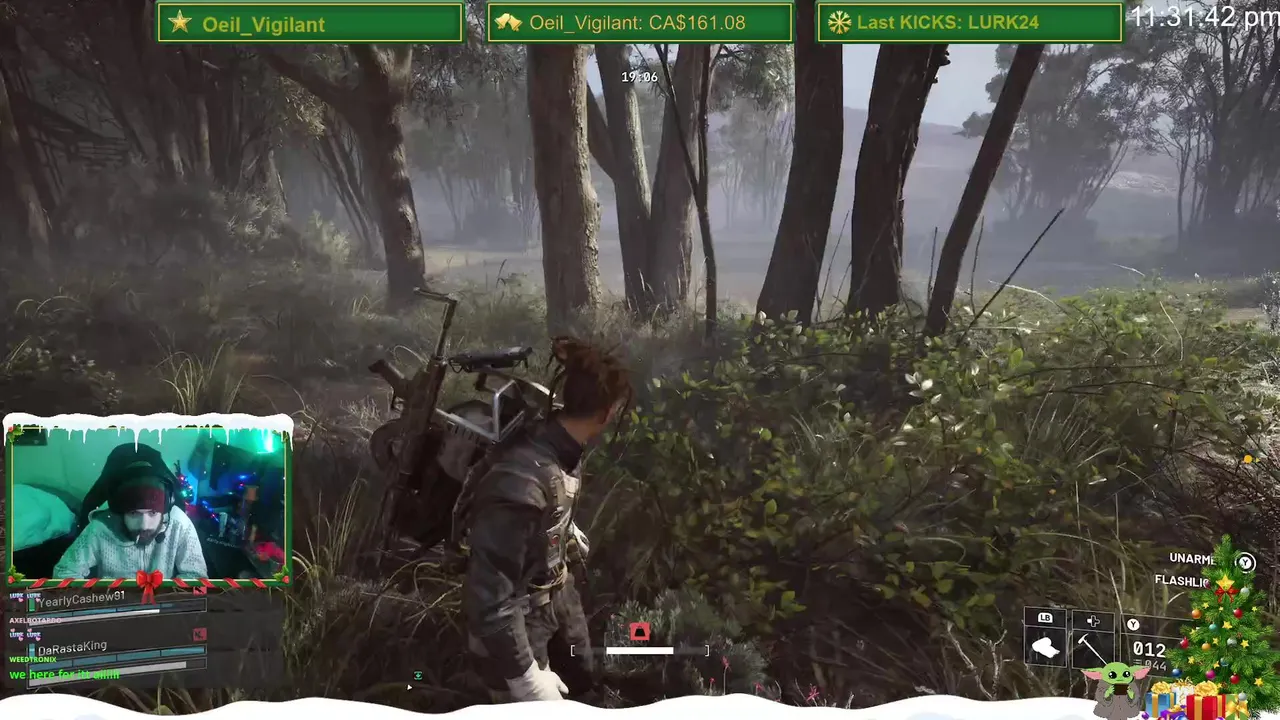Click the DaRastaKing teammate name

click(72, 647)
